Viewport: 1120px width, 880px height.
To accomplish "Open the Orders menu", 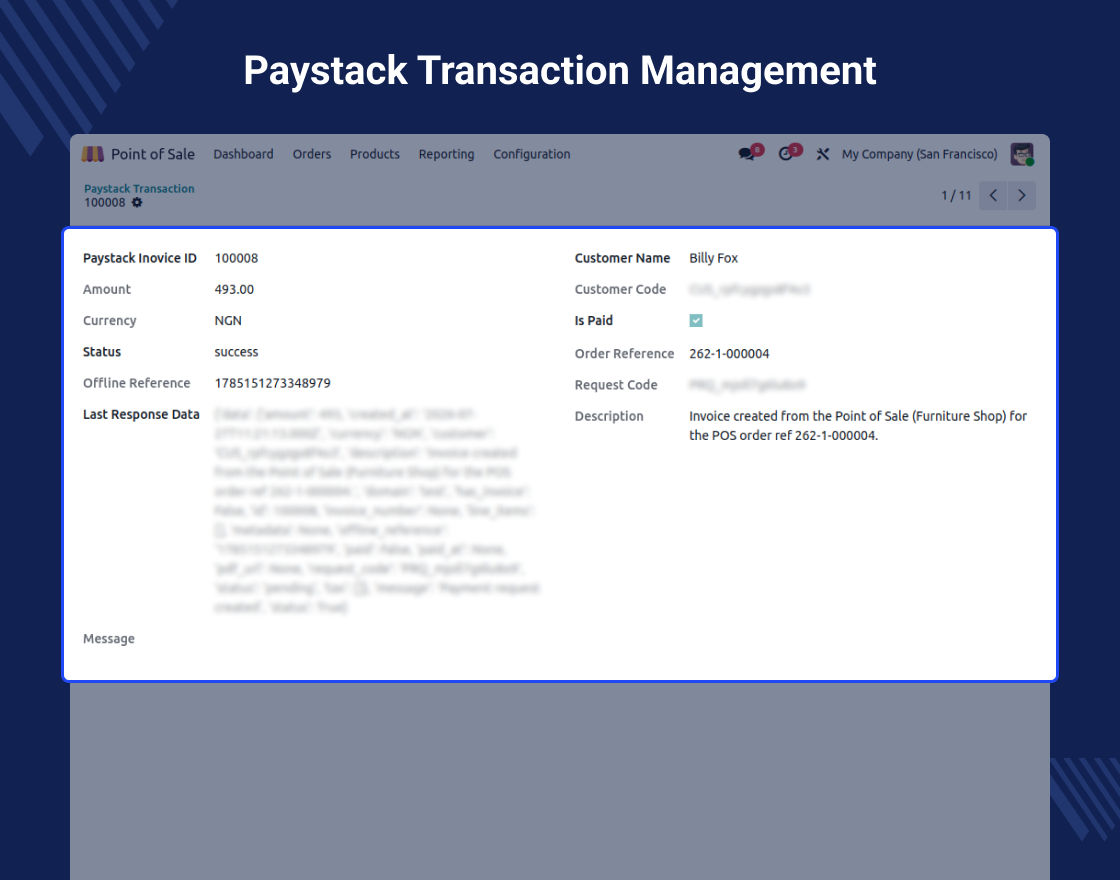I will [x=312, y=154].
